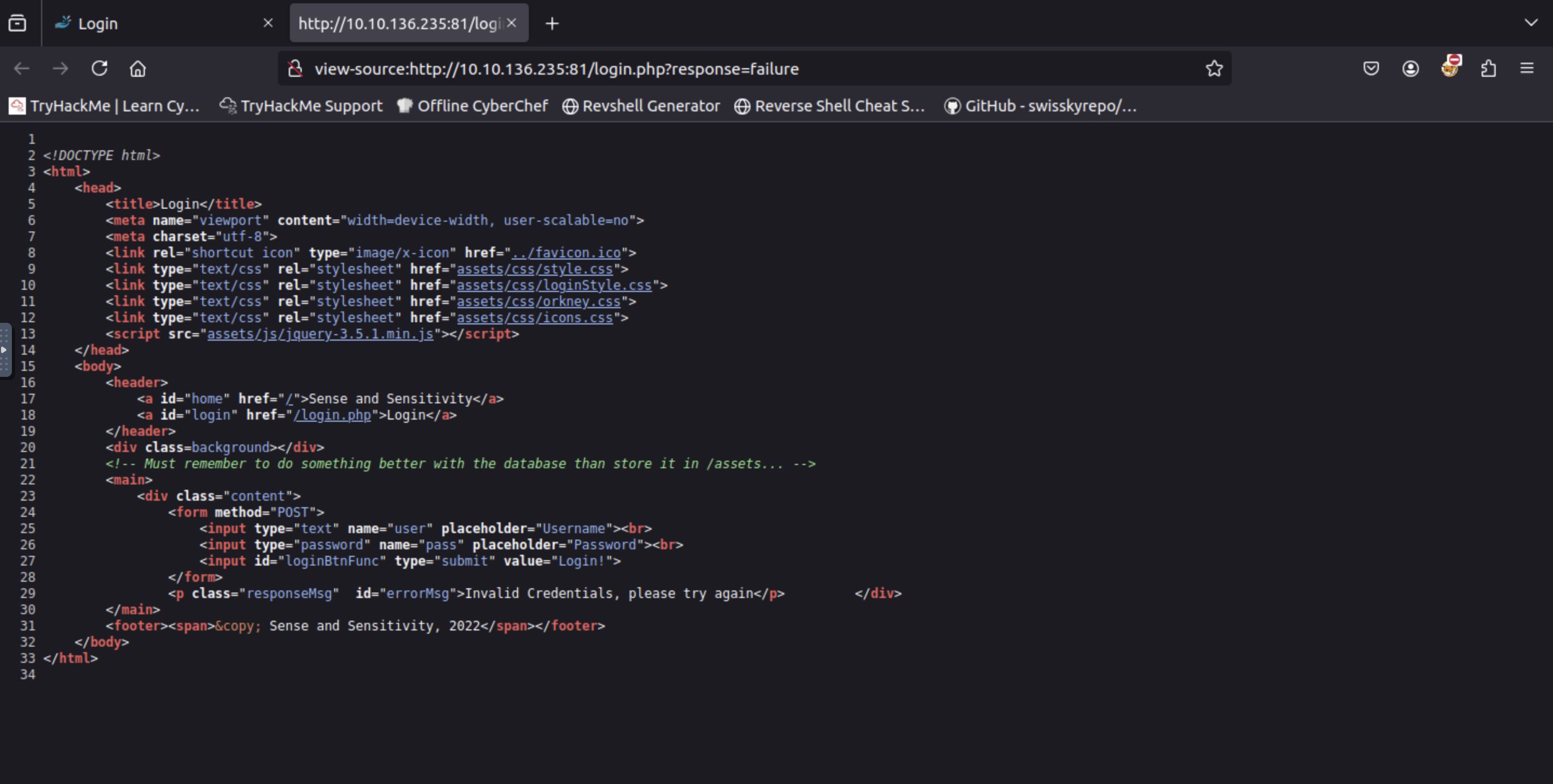Open the Firefox account icon
The height and width of the screenshot is (784, 1553).
pyautogui.click(x=1410, y=69)
